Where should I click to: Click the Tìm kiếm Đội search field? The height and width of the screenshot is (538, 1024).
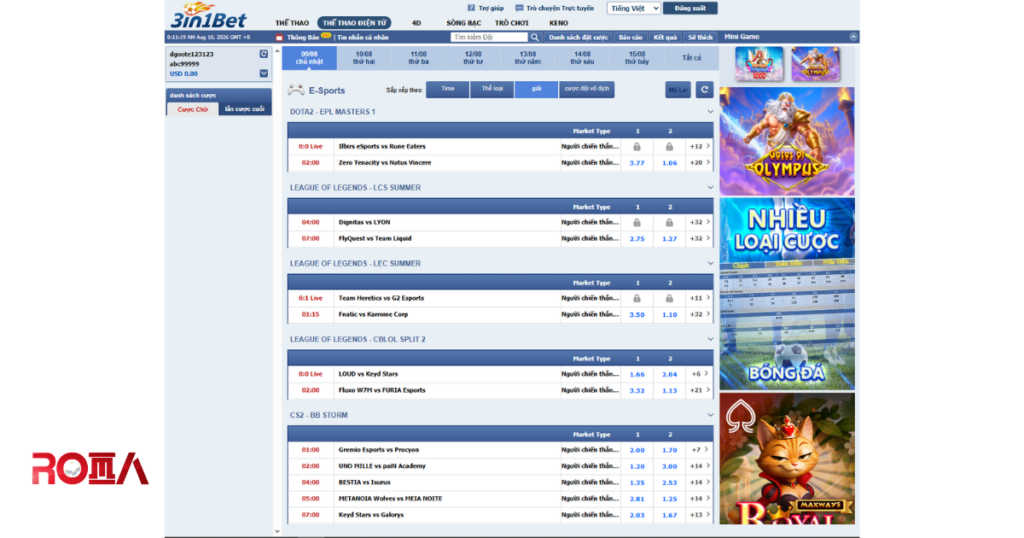pos(489,37)
